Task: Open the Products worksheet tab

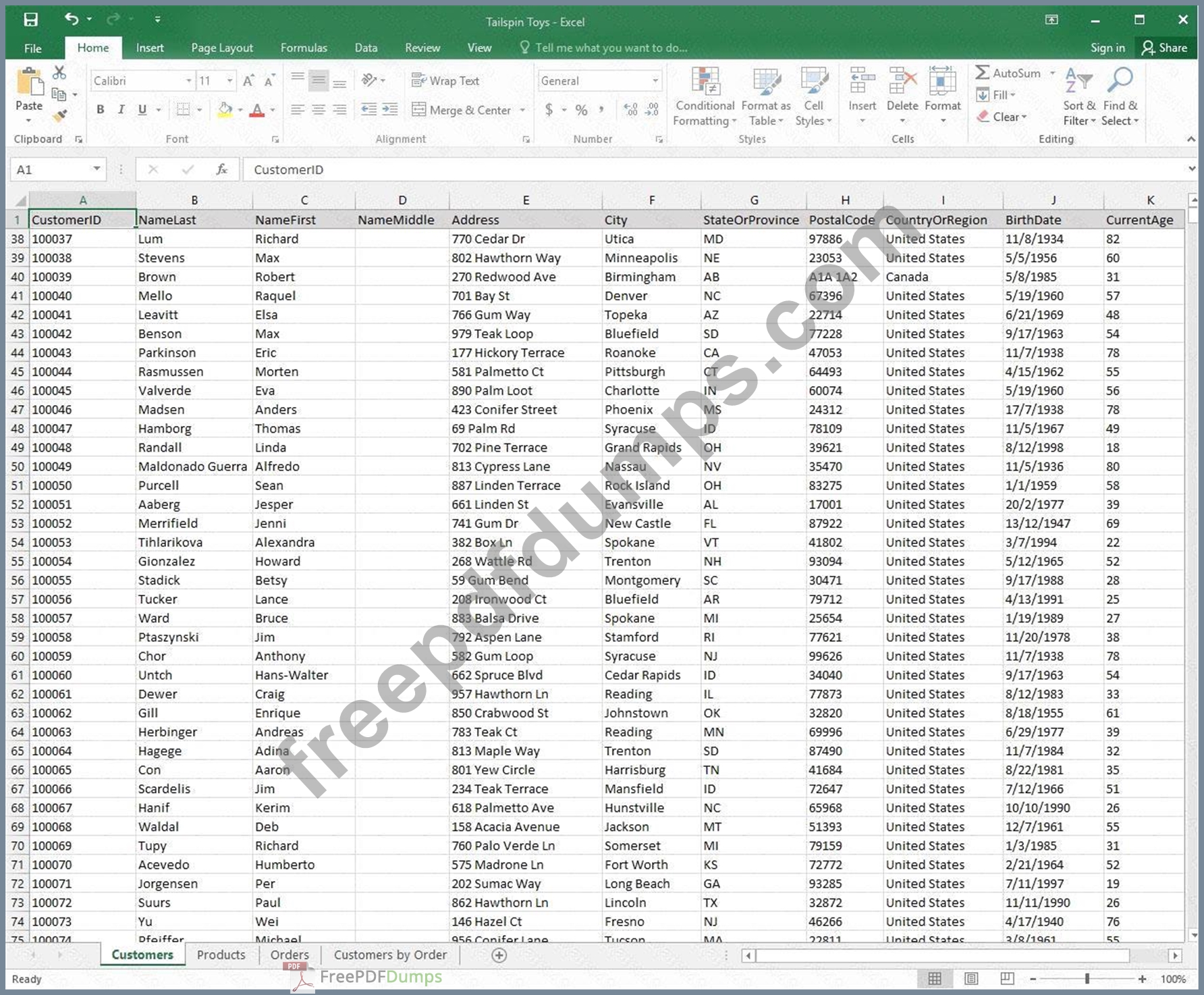Action: click(221, 954)
